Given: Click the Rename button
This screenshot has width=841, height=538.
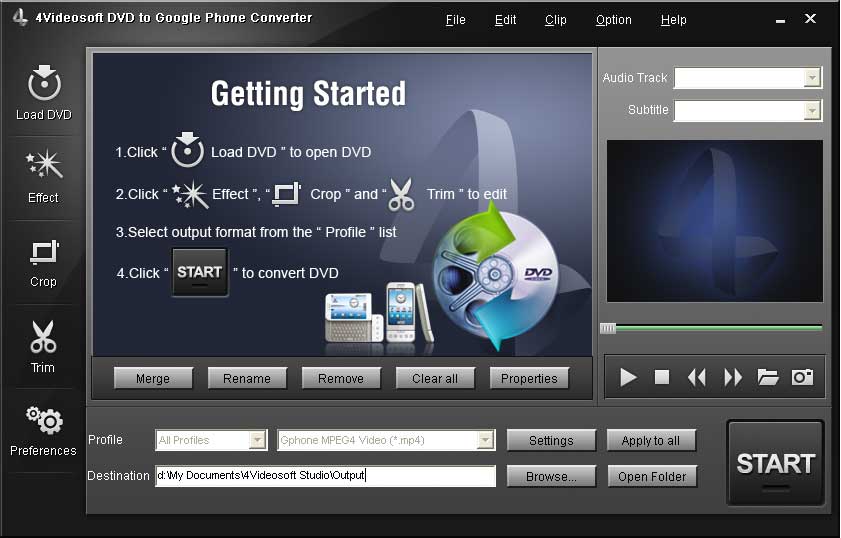Looking at the screenshot, I should 247,378.
